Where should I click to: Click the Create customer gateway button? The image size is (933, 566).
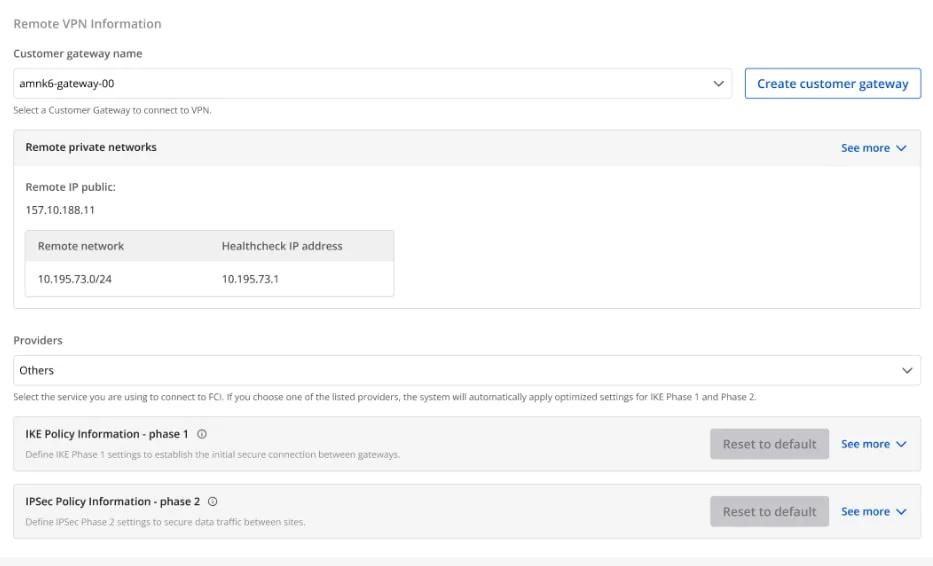(832, 84)
